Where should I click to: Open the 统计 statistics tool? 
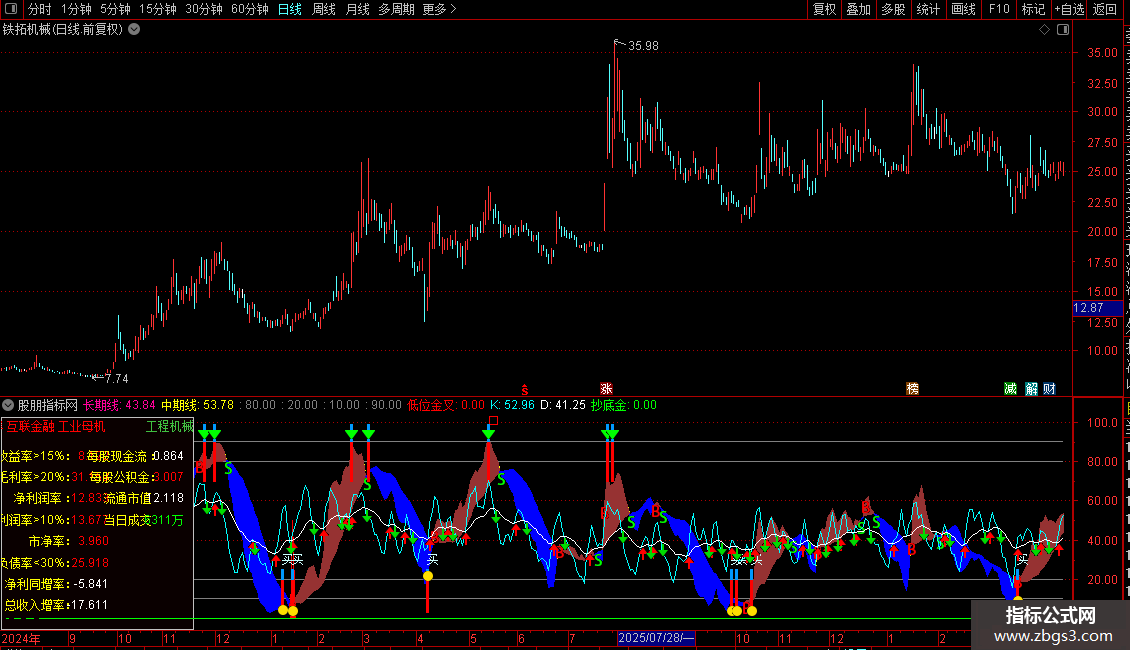pyautogui.click(x=928, y=9)
